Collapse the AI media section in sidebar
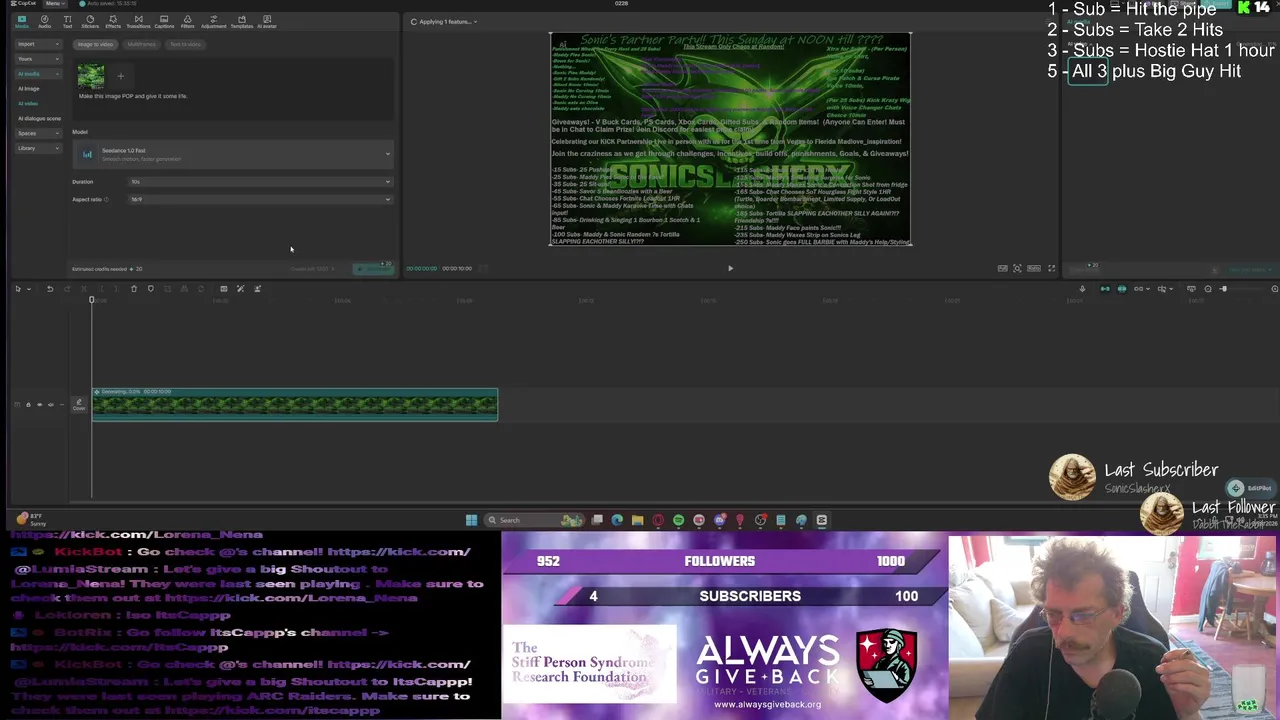This screenshot has width=1280, height=720. point(37,74)
